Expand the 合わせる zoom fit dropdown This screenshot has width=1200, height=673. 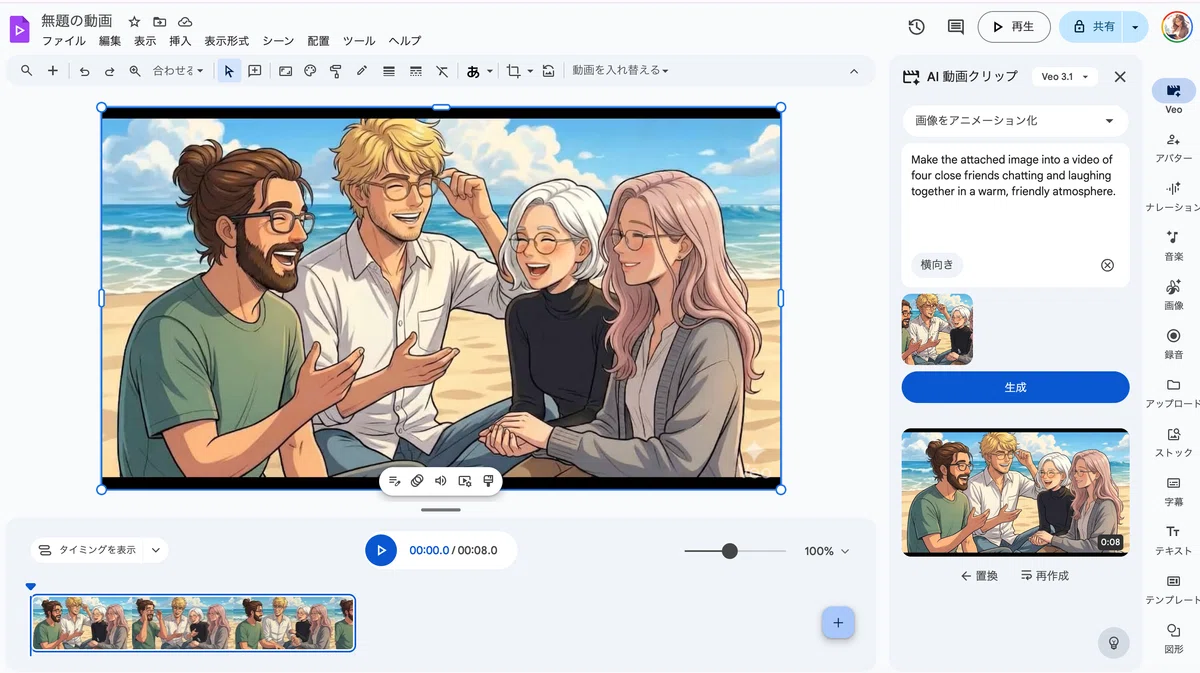[x=178, y=71]
